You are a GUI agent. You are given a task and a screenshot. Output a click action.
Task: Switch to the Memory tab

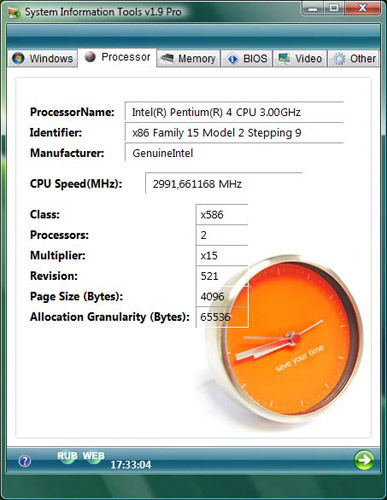[188, 58]
